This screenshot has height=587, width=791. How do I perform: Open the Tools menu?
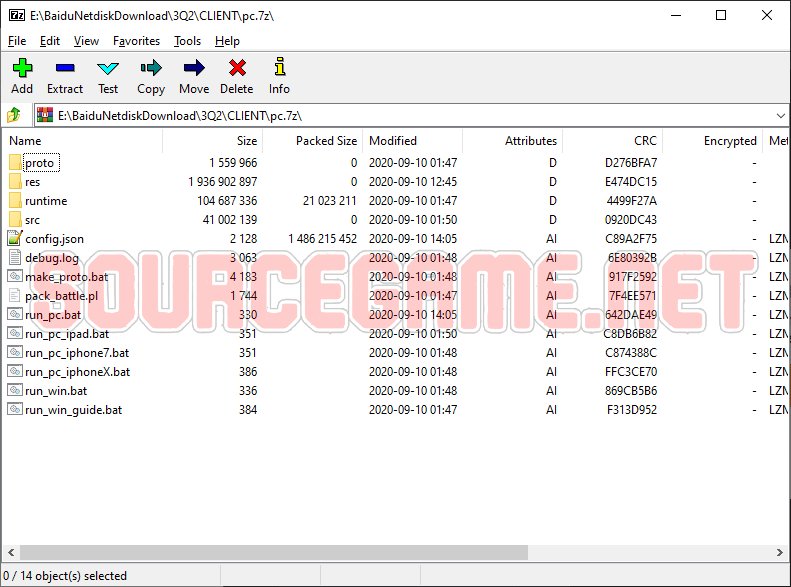click(x=187, y=41)
